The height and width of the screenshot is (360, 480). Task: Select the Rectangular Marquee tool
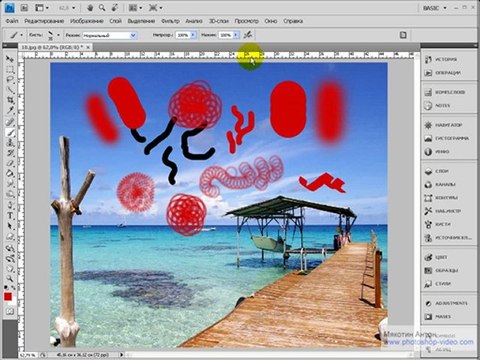[10, 70]
